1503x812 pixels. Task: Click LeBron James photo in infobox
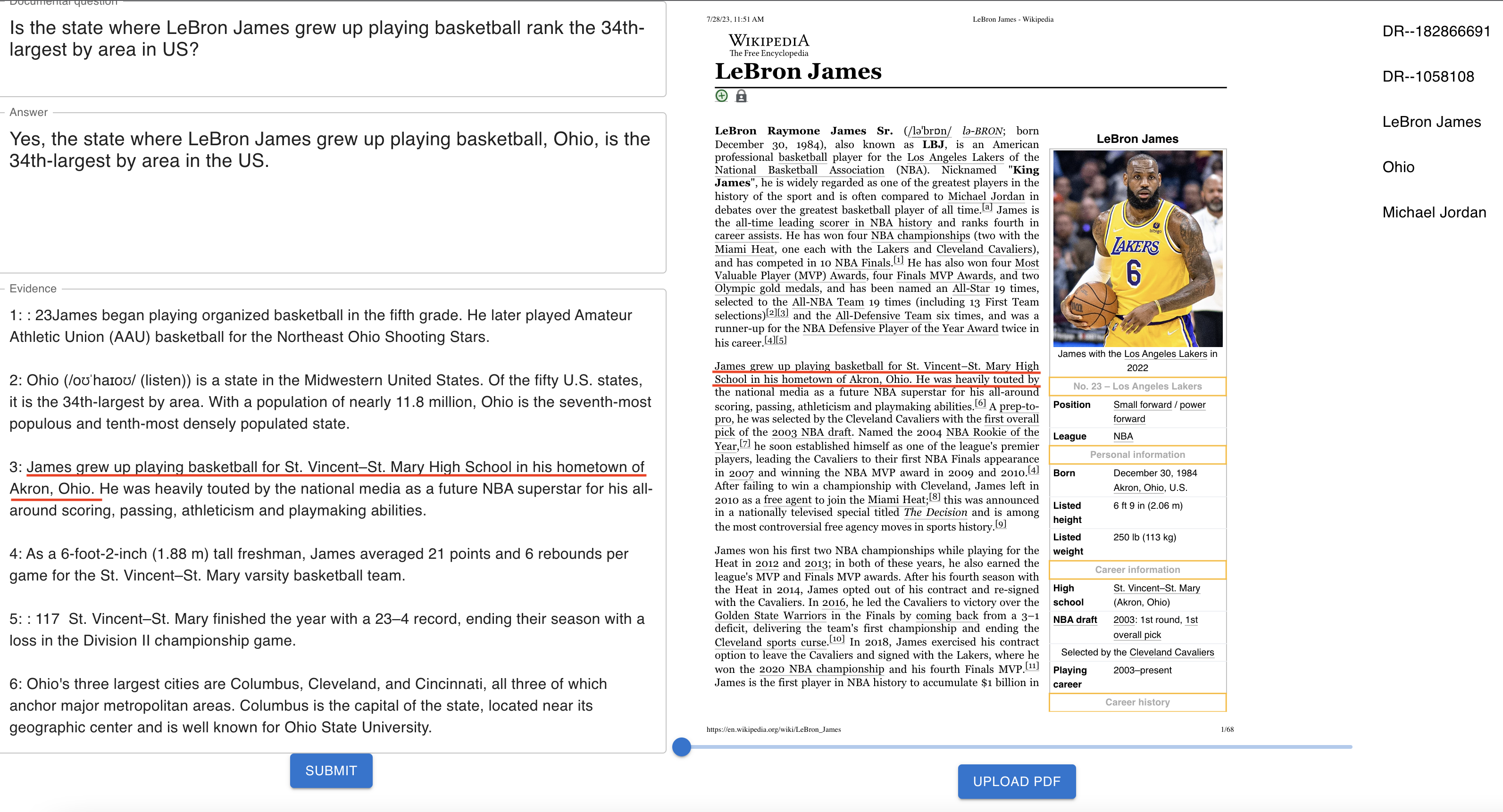[1137, 249]
